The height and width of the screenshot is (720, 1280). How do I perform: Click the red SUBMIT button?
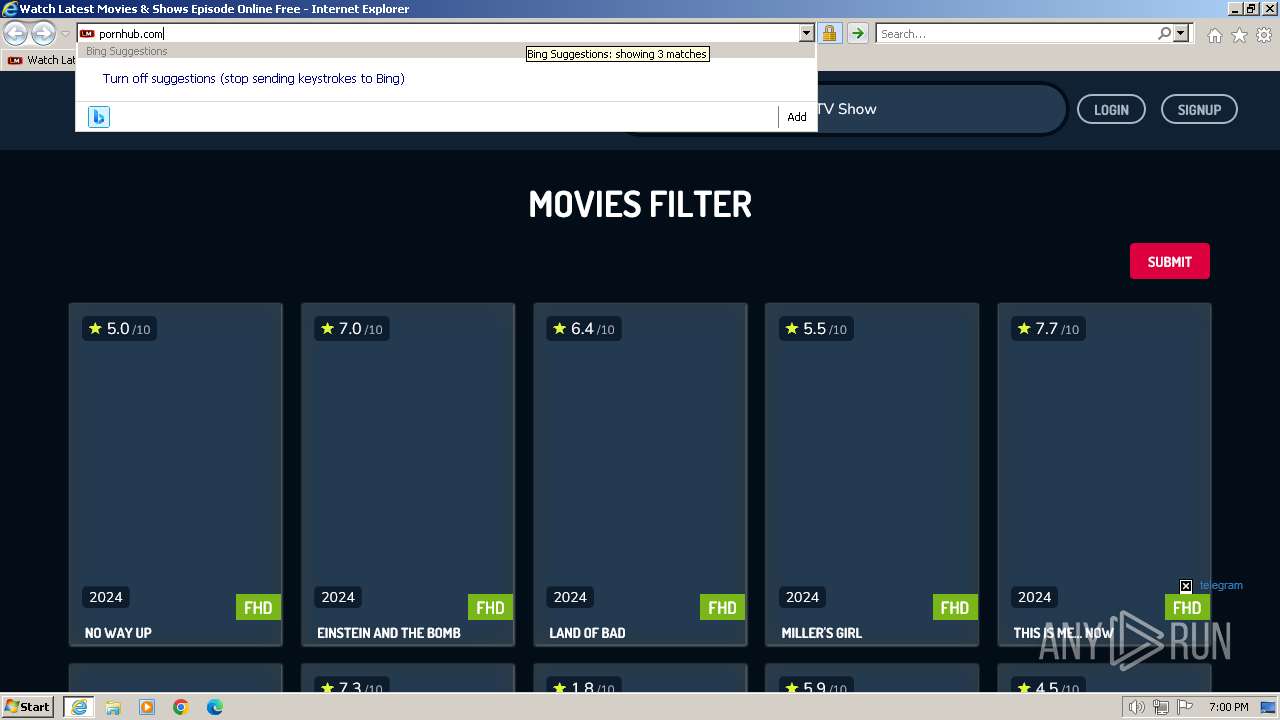[1169, 261]
